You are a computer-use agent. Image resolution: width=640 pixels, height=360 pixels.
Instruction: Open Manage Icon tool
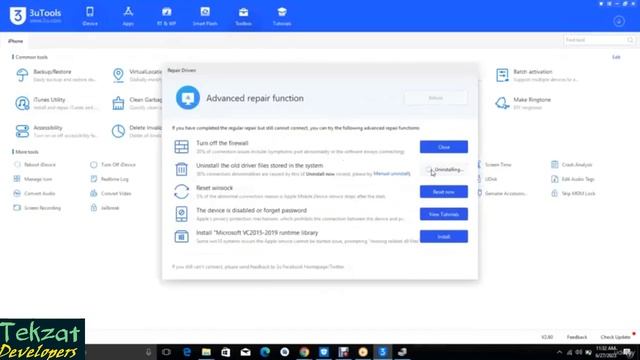[33, 179]
